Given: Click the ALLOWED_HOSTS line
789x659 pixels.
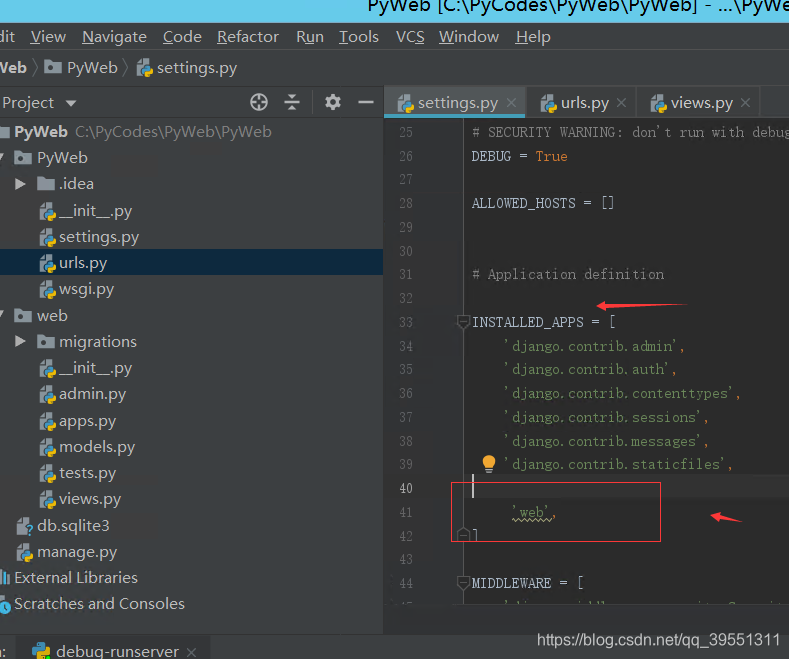Looking at the screenshot, I should coord(542,203).
